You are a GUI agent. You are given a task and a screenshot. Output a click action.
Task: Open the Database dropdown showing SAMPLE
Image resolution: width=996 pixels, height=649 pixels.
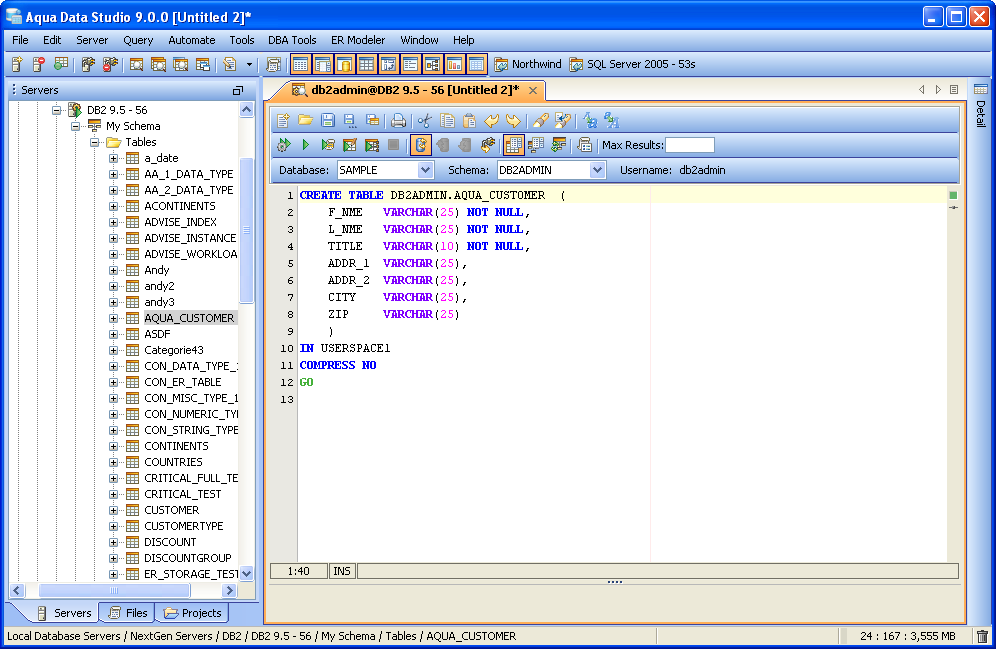425,170
